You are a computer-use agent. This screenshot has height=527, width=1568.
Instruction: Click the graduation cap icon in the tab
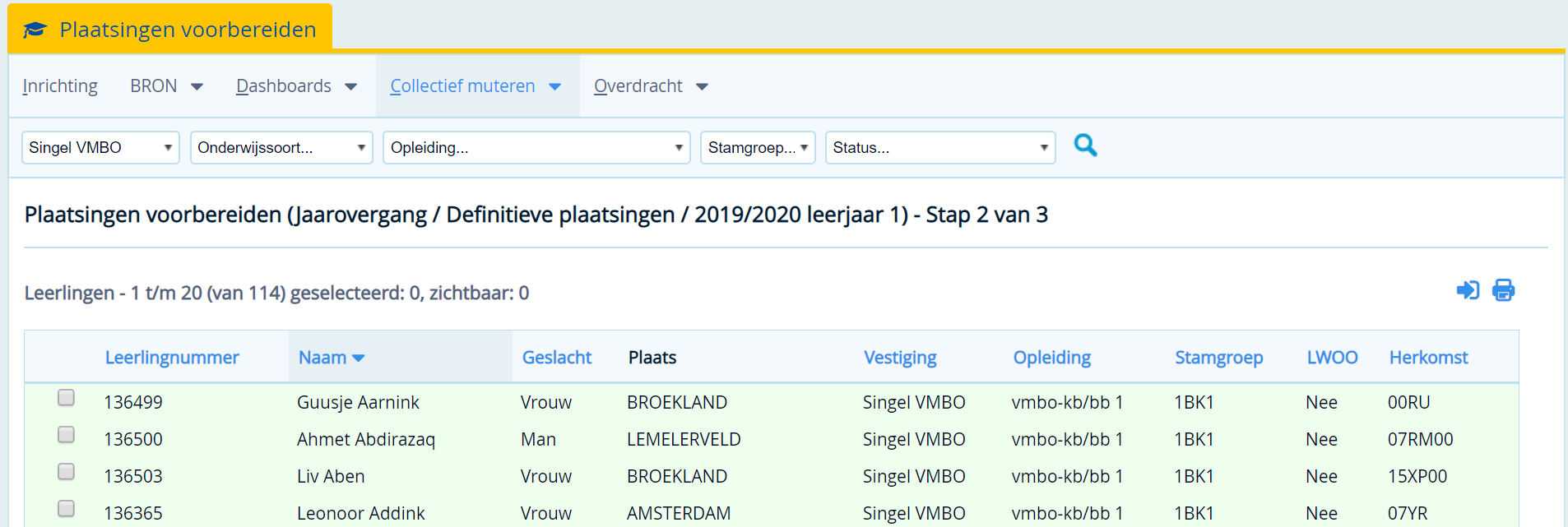[x=35, y=30]
